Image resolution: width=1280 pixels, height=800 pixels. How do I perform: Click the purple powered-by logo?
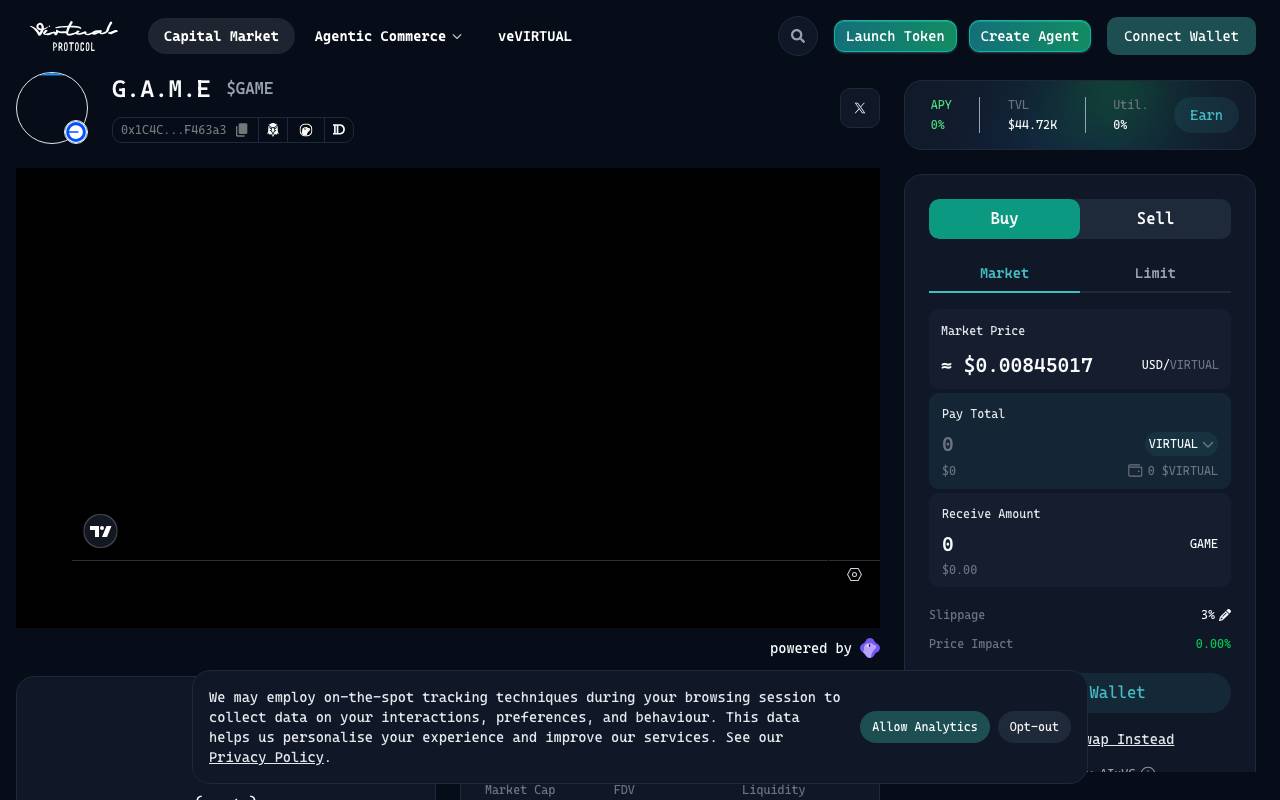tap(870, 648)
